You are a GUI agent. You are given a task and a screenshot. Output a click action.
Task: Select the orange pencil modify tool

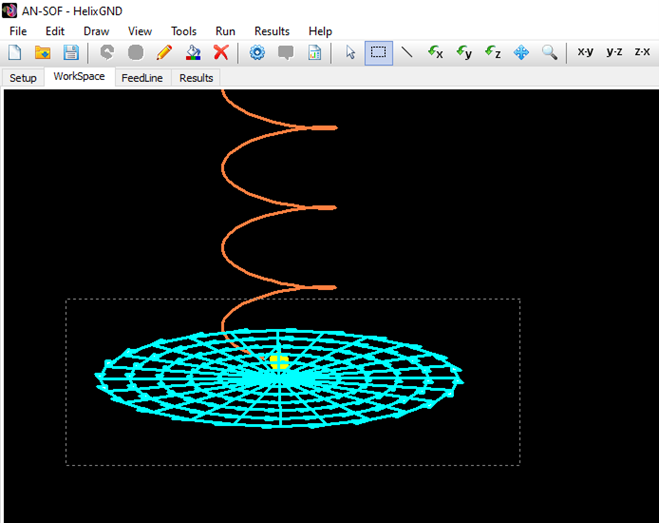164,53
